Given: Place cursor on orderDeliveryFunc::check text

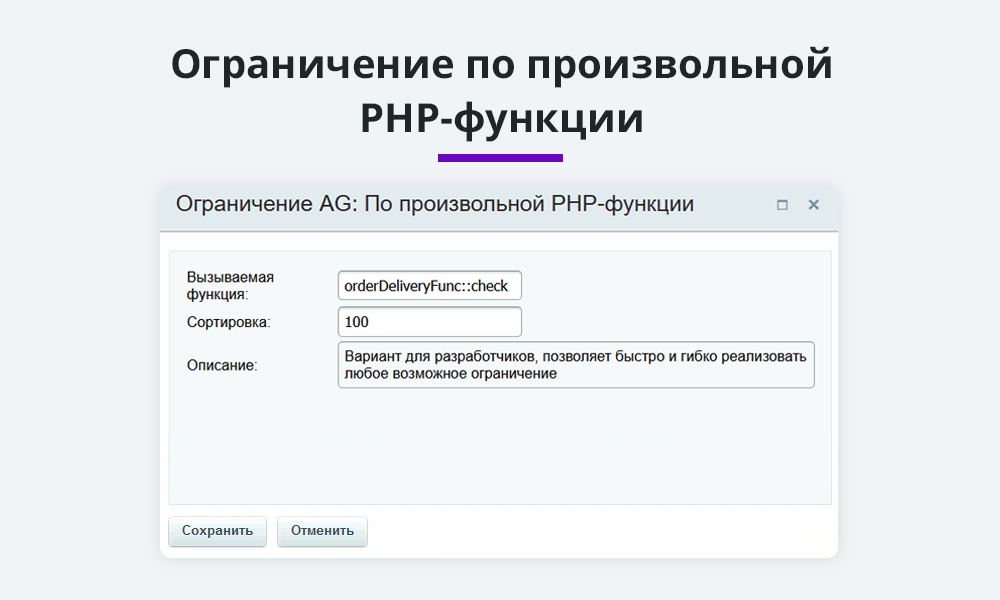Looking at the screenshot, I should (426, 286).
